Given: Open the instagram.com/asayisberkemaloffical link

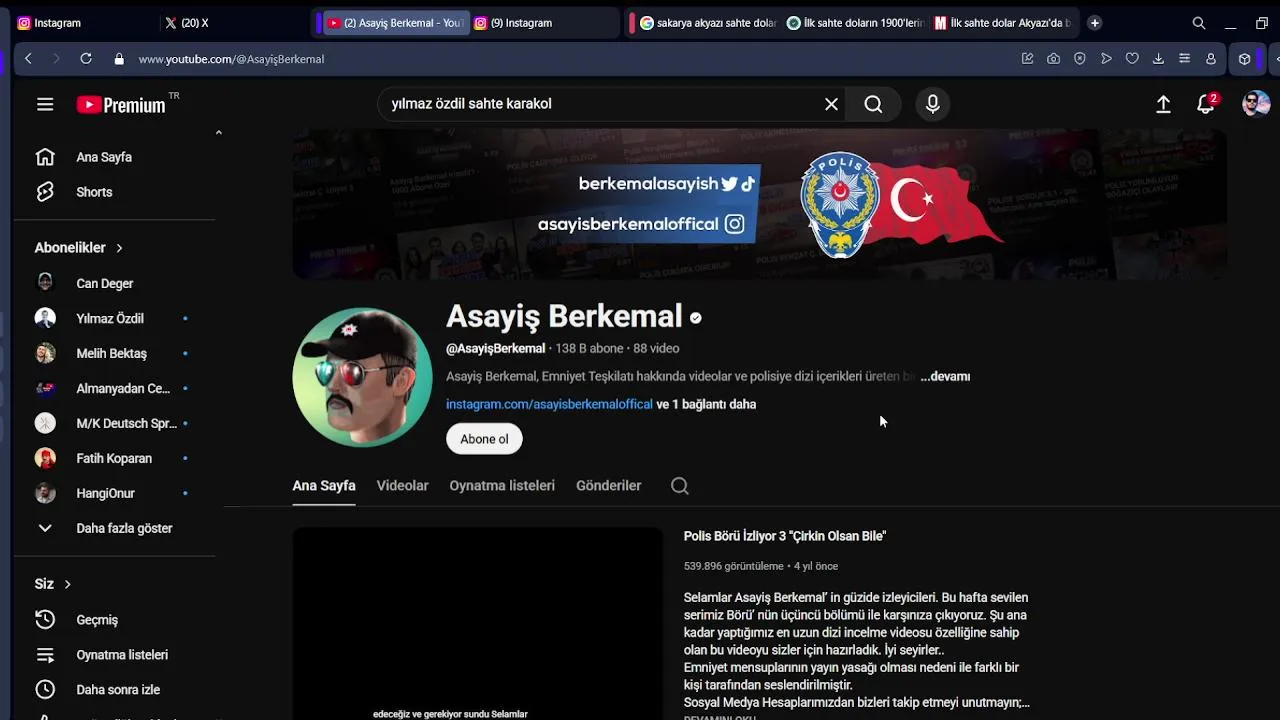Looking at the screenshot, I should click(549, 405).
